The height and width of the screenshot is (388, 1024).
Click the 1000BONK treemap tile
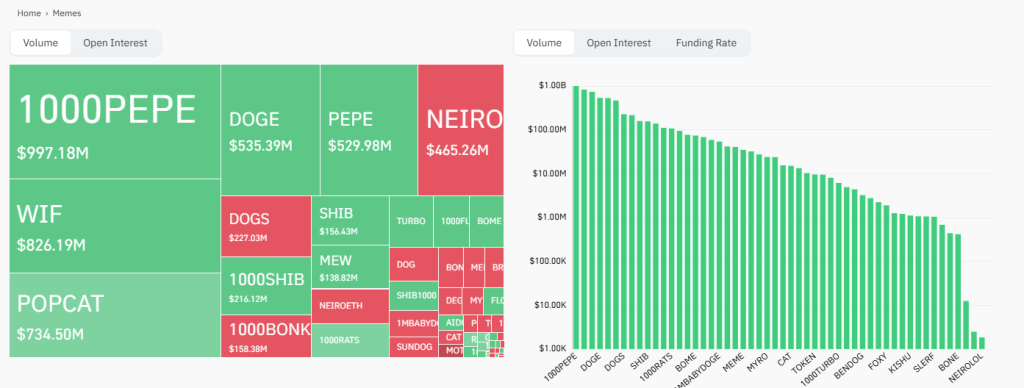pyautogui.click(x=266, y=336)
